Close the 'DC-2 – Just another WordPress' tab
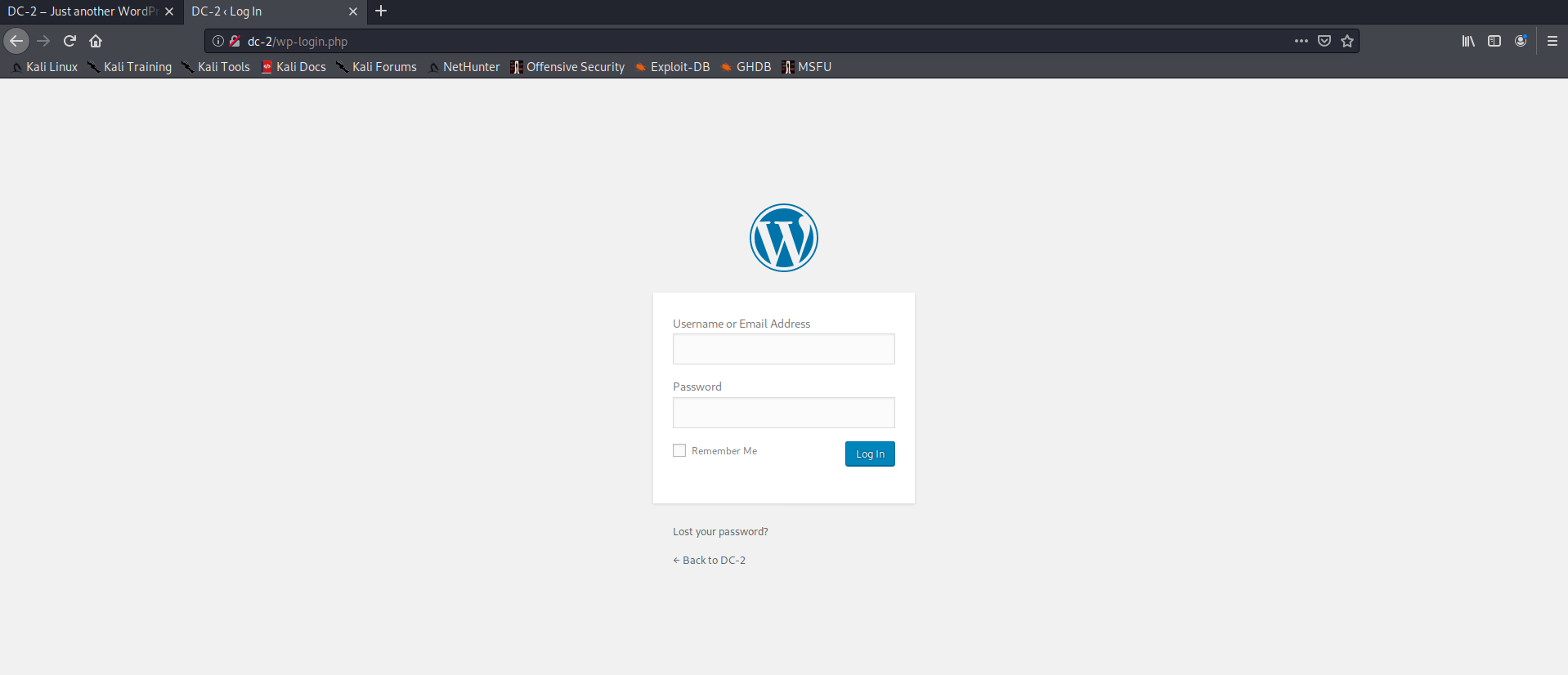1568x675 pixels. 169,11
